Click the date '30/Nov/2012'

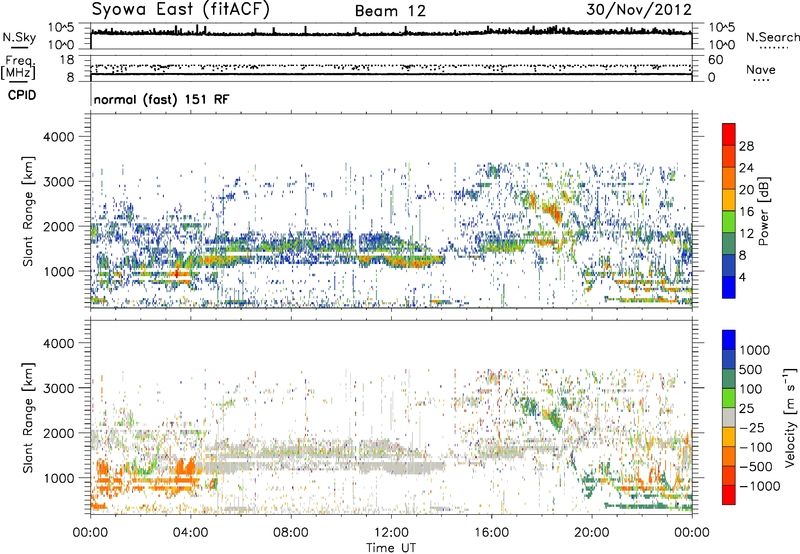click(639, 9)
